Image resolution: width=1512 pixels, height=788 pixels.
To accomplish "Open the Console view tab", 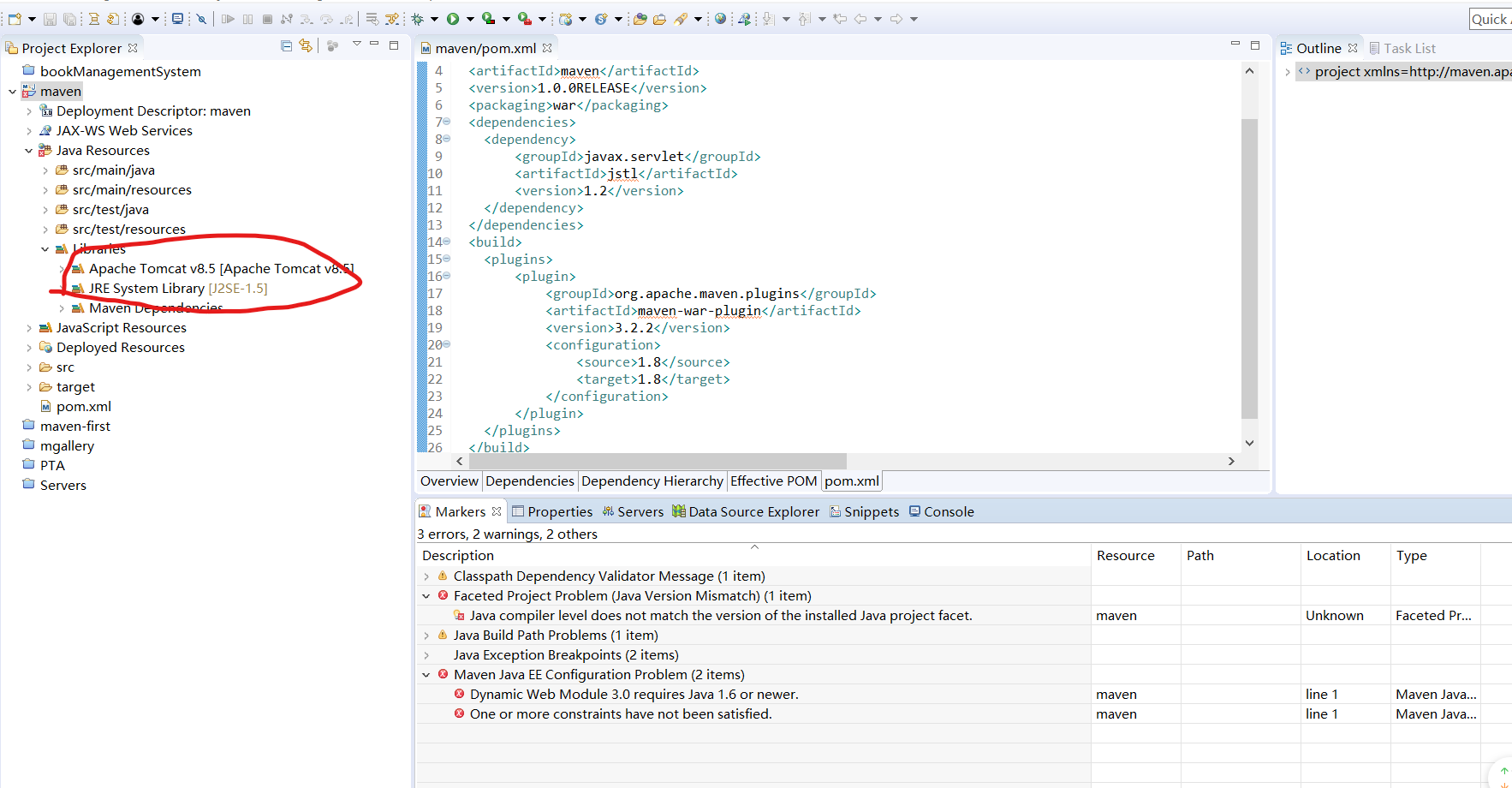I will [x=941, y=511].
